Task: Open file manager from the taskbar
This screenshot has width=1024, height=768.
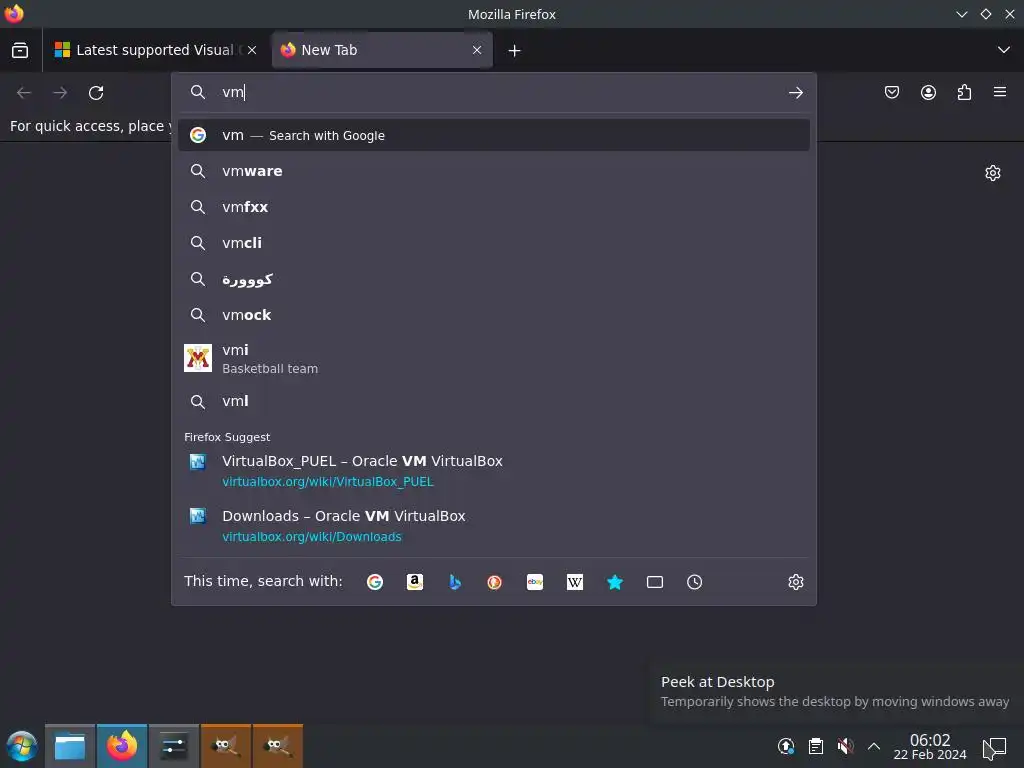Action: (70, 746)
